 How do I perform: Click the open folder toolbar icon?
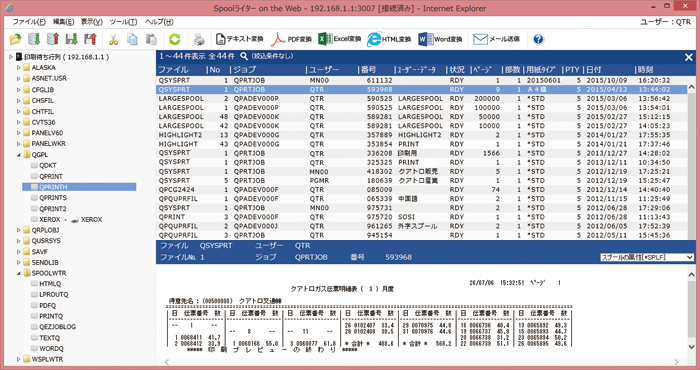tap(15, 39)
